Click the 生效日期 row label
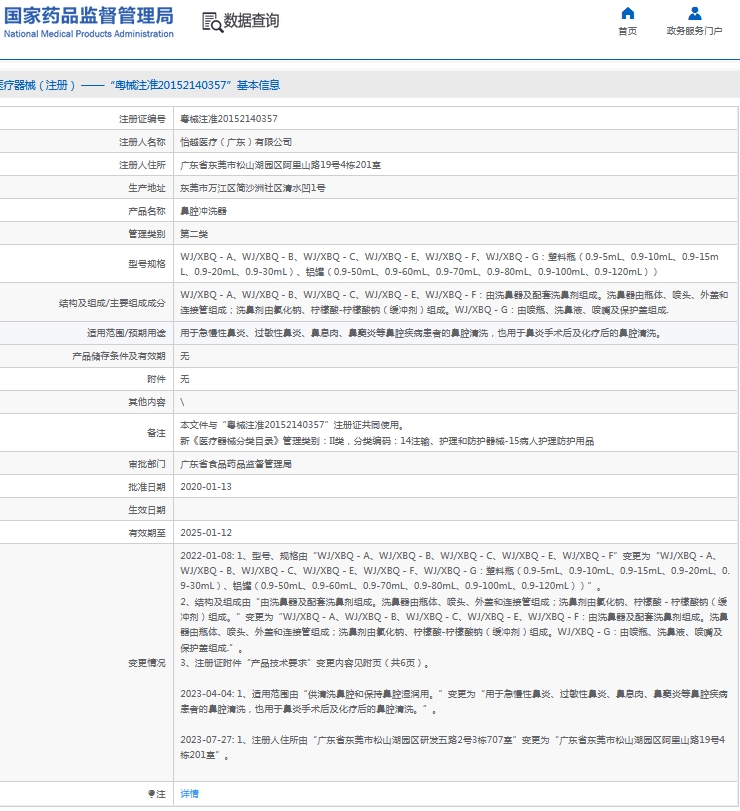Image resolution: width=740 pixels, height=811 pixels. pyautogui.click(x=147, y=510)
